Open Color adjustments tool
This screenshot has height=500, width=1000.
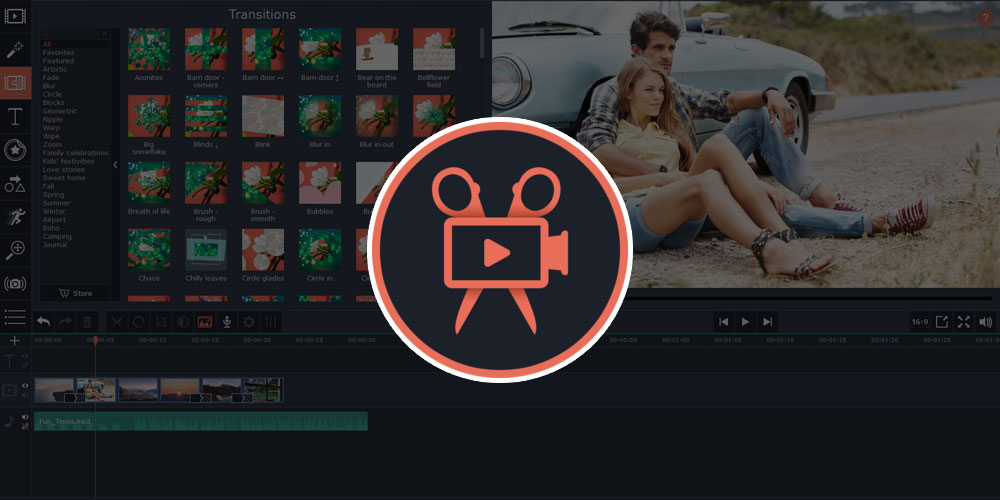click(182, 322)
